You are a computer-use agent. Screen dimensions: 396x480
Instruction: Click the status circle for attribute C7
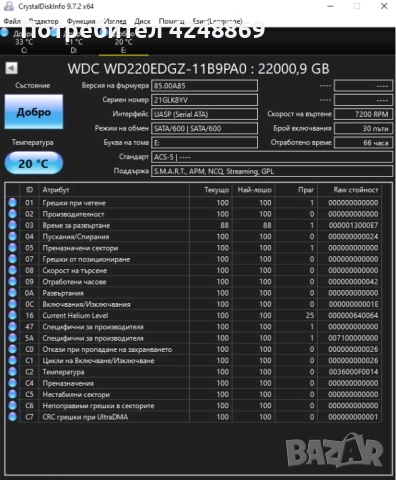click(13, 417)
